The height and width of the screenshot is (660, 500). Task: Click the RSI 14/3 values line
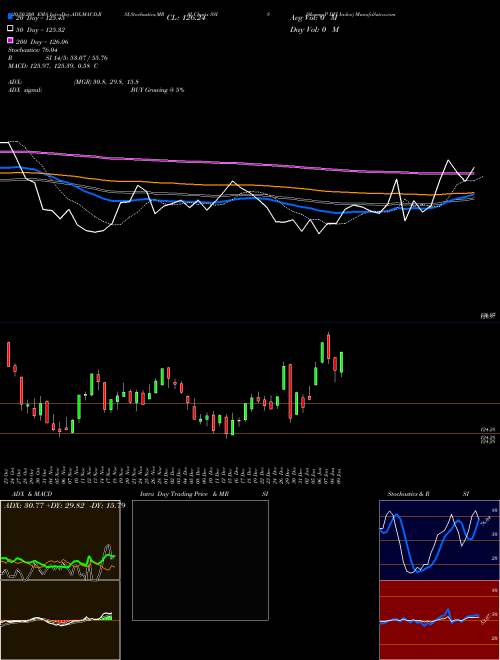(x=58, y=58)
